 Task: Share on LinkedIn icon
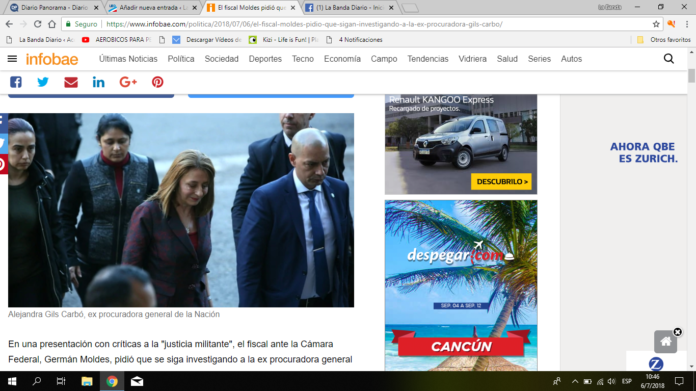tap(99, 82)
